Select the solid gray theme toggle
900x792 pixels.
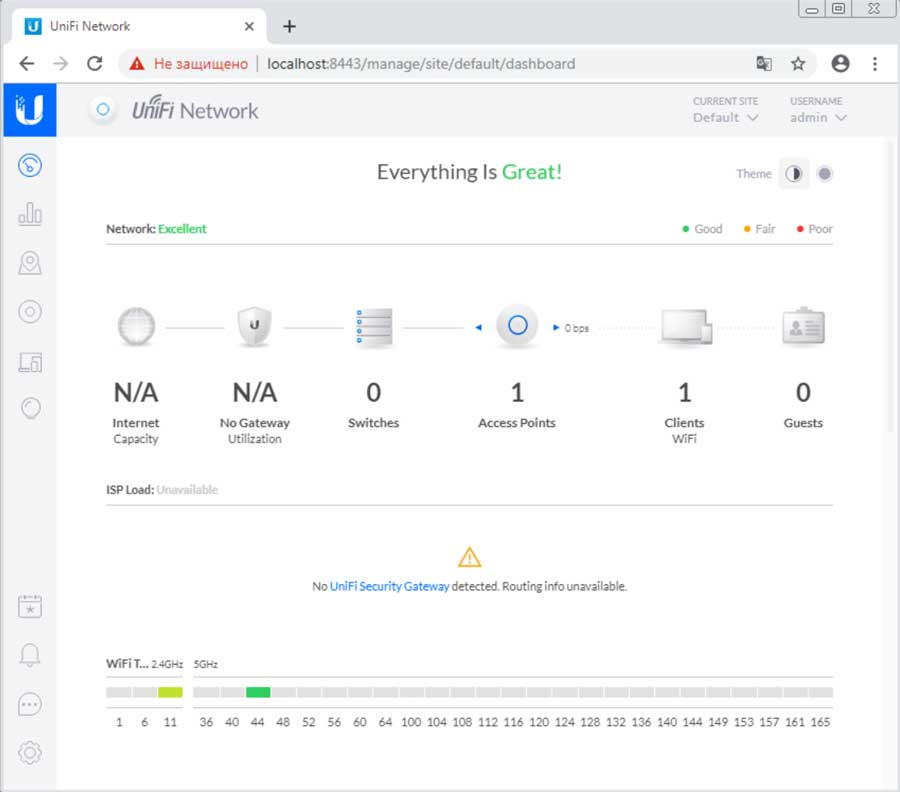[824, 173]
